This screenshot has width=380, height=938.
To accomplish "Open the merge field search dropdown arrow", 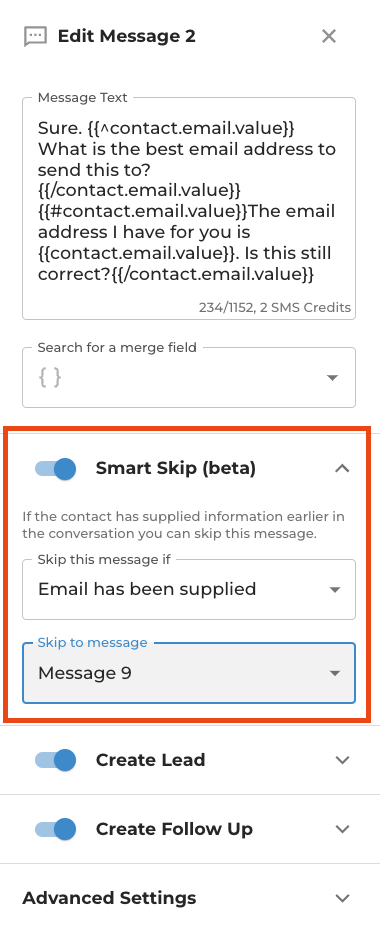I will click(x=332, y=378).
